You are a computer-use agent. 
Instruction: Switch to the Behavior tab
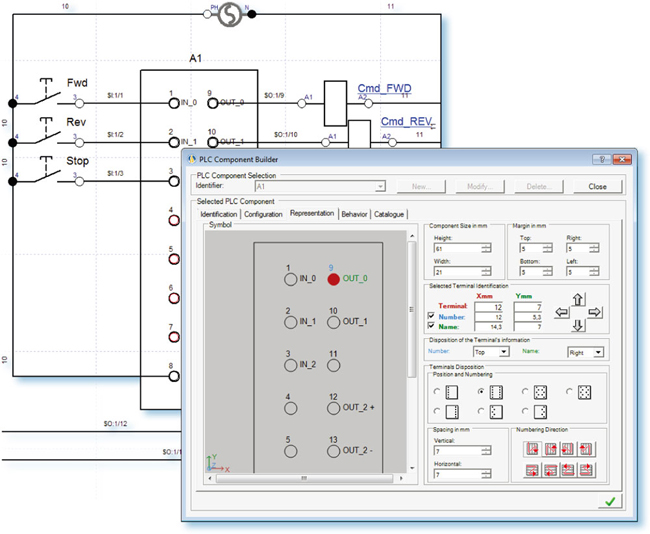pyautogui.click(x=354, y=214)
